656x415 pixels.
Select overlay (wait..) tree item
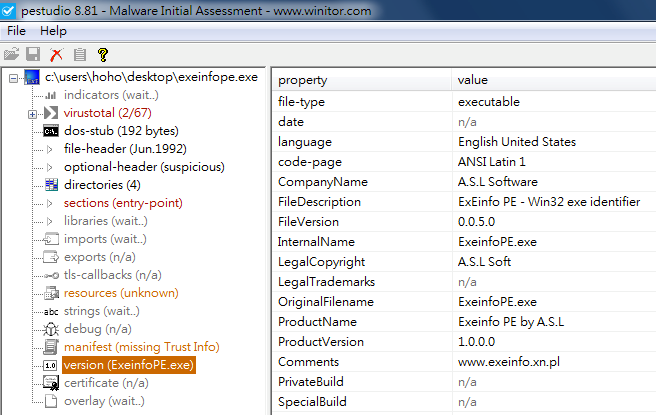[104, 401]
